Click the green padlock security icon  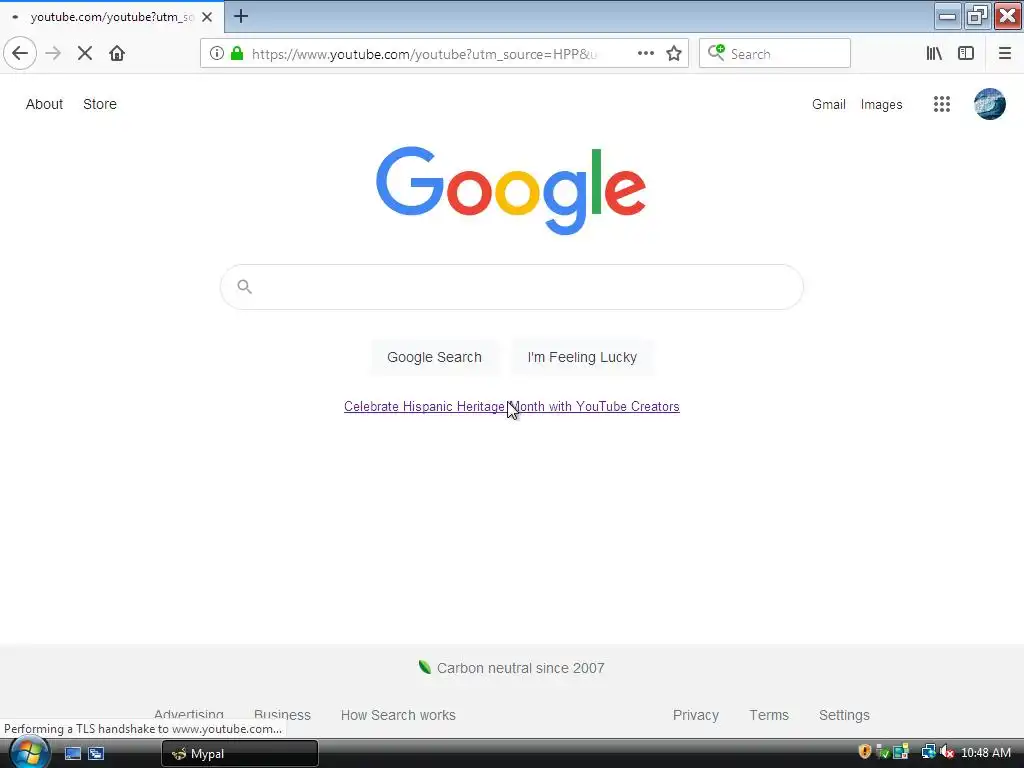[x=237, y=53]
